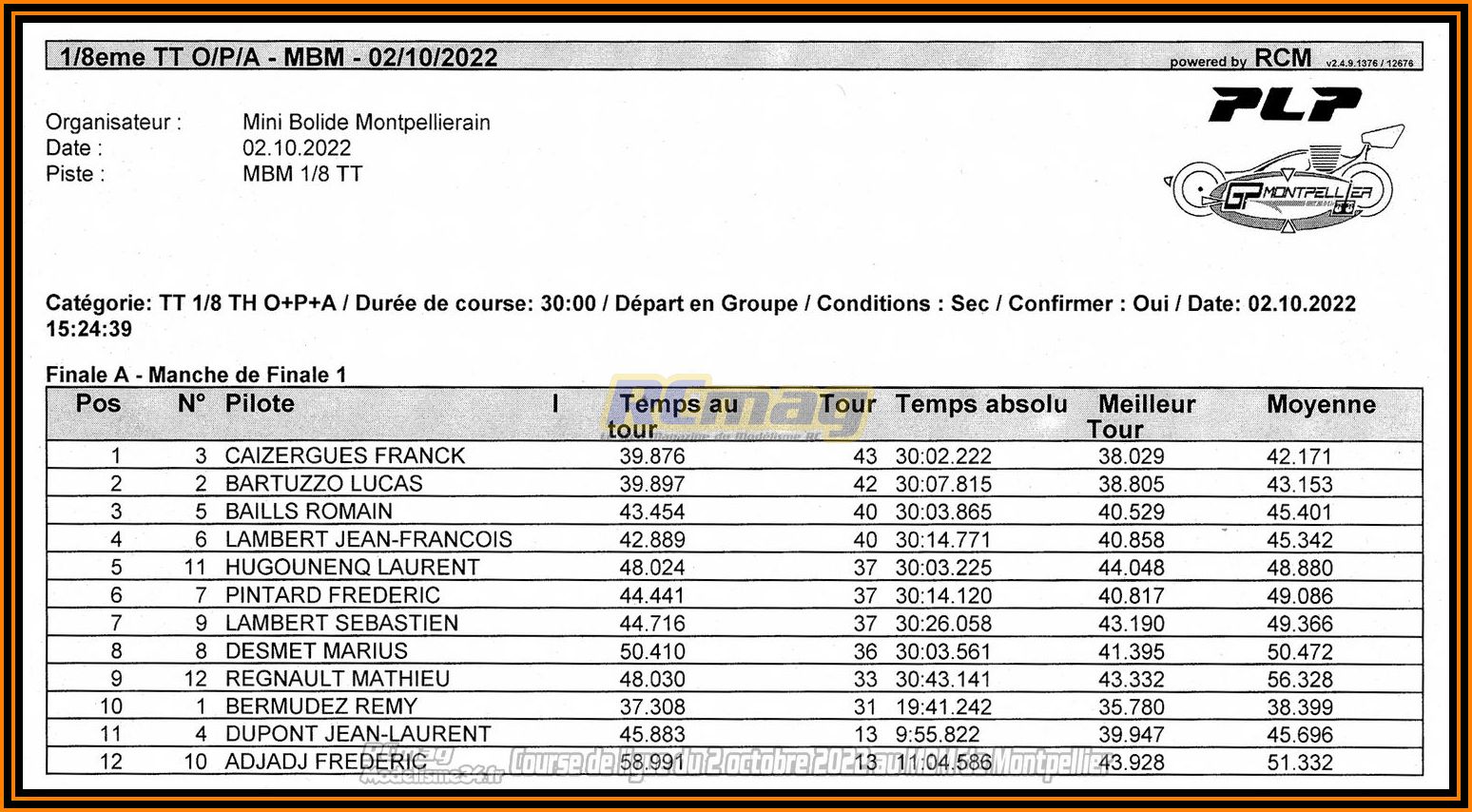
Task: Click best lap '35.780'
Action: pyautogui.click(x=1132, y=707)
